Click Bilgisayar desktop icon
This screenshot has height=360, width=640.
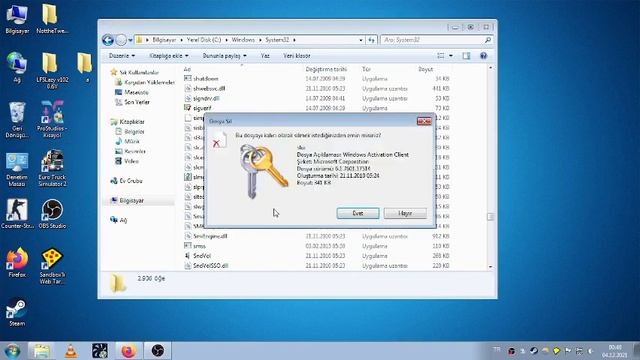(x=17, y=19)
